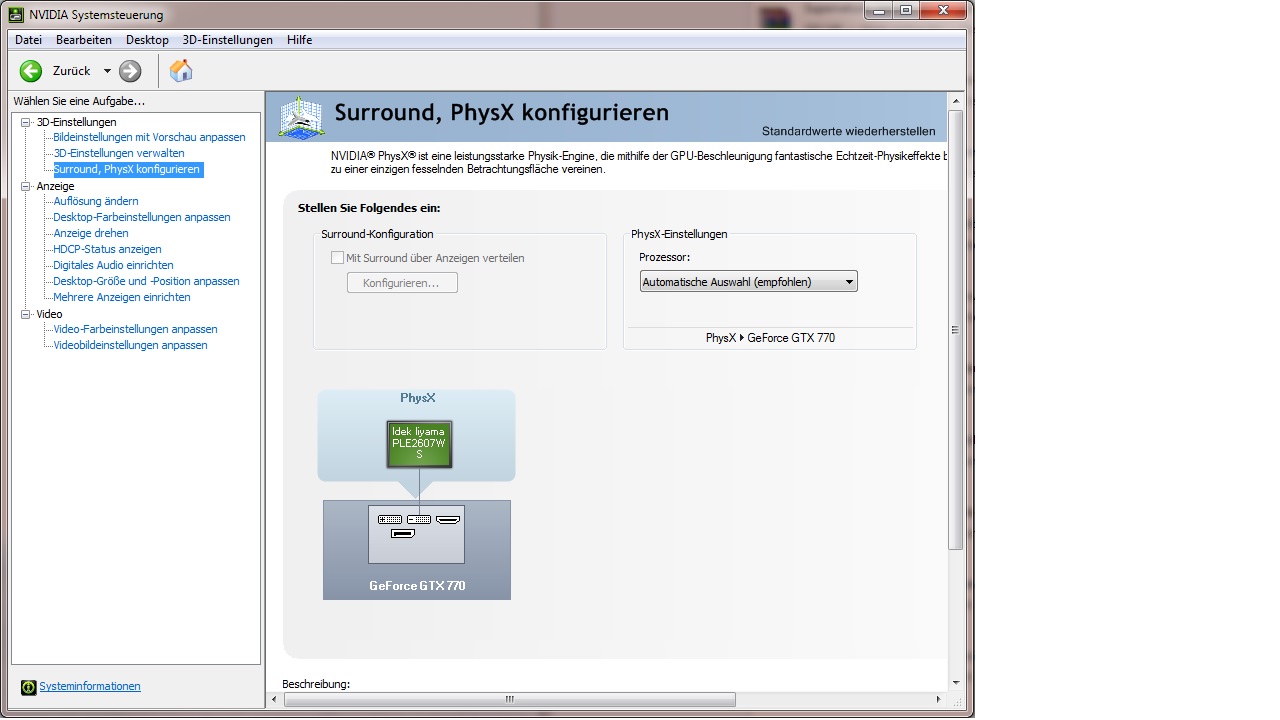Click the HDMI port icon on GTX 770
Viewport: 1280px width, 720px height.
(448, 519)
